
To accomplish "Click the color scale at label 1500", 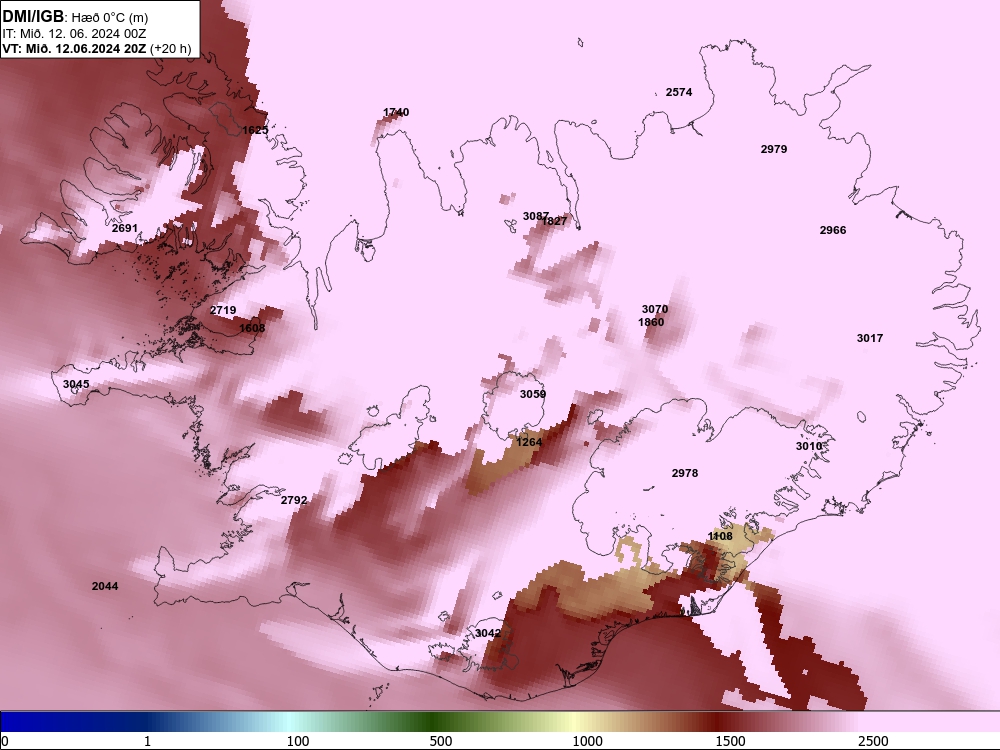I will (730, 741).
